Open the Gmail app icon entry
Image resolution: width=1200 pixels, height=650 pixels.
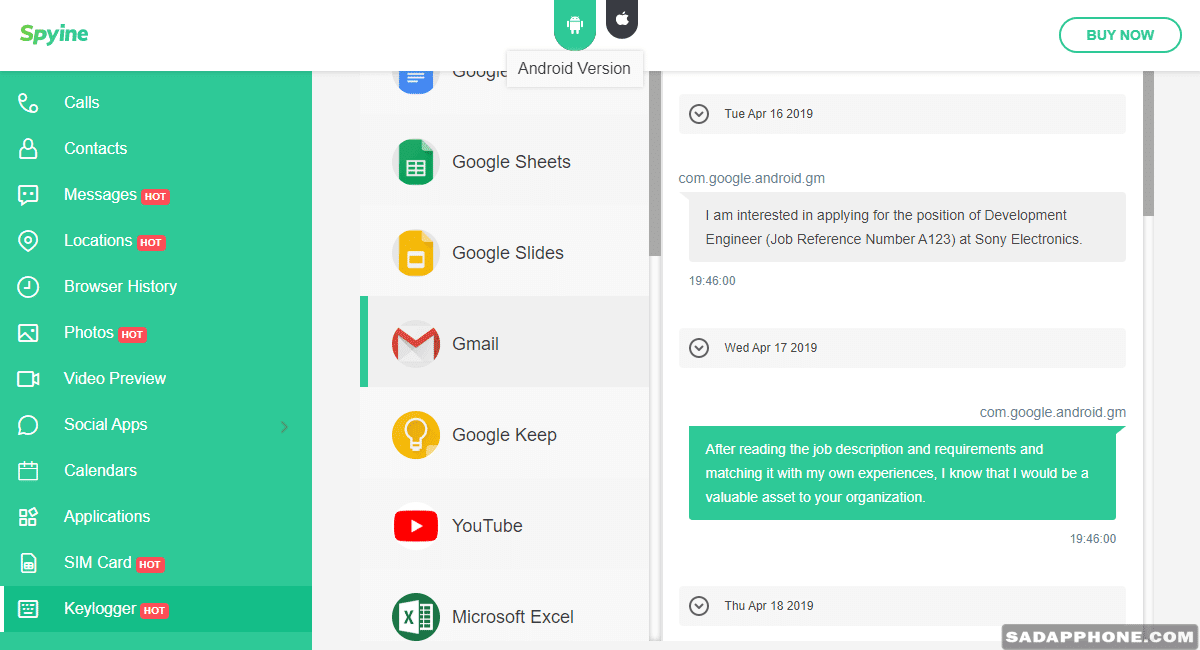click(x=415, y=344)
